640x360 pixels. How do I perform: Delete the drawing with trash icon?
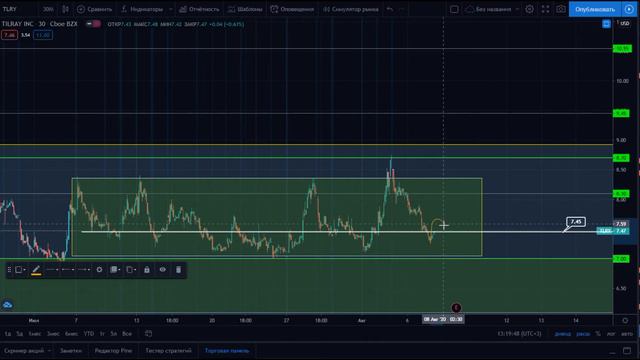pyautogui.click(x=178, y=269)
